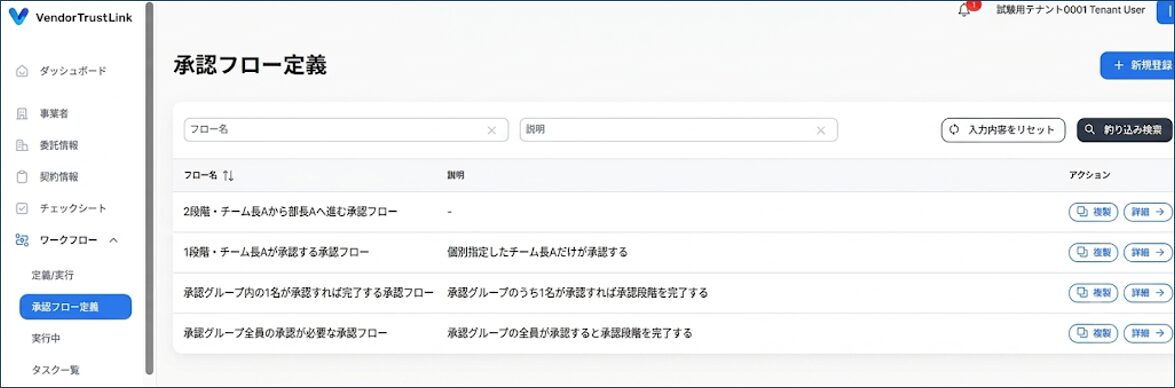Click 1段階・チーム長Aが承認する承認フロー row text

[x=277, y=252]
